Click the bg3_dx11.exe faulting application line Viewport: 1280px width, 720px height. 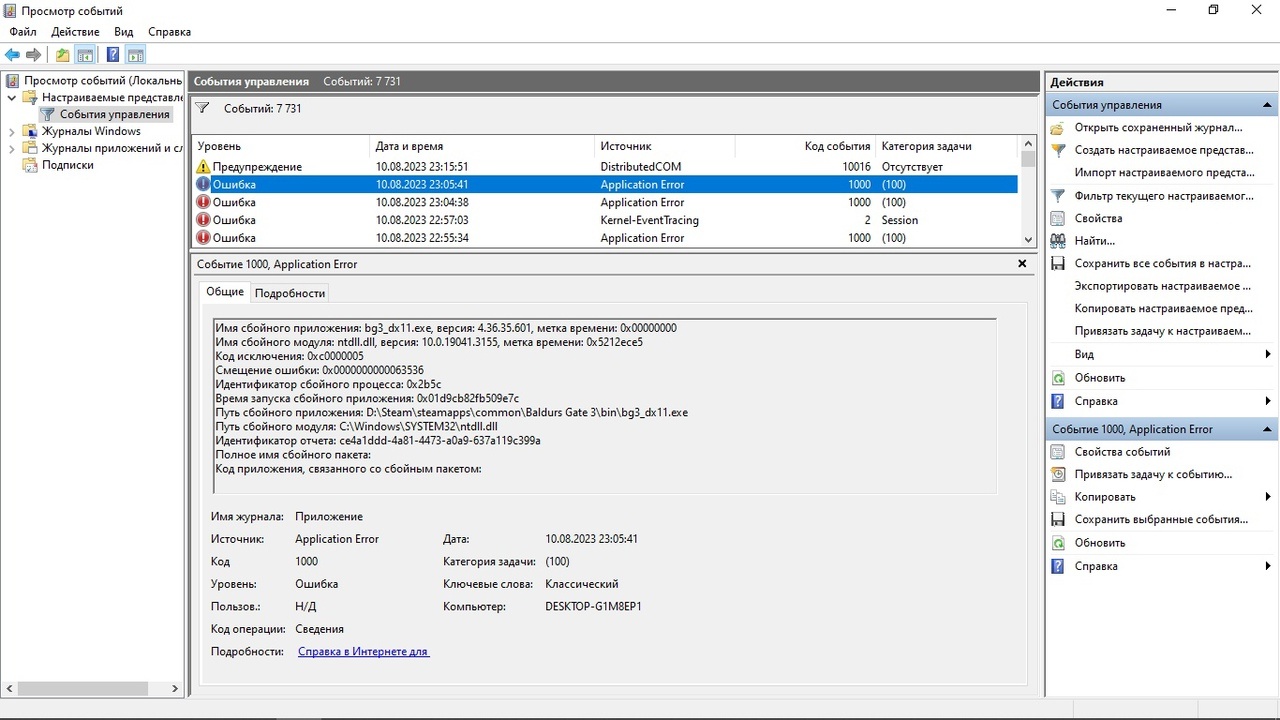click(446, 328)
